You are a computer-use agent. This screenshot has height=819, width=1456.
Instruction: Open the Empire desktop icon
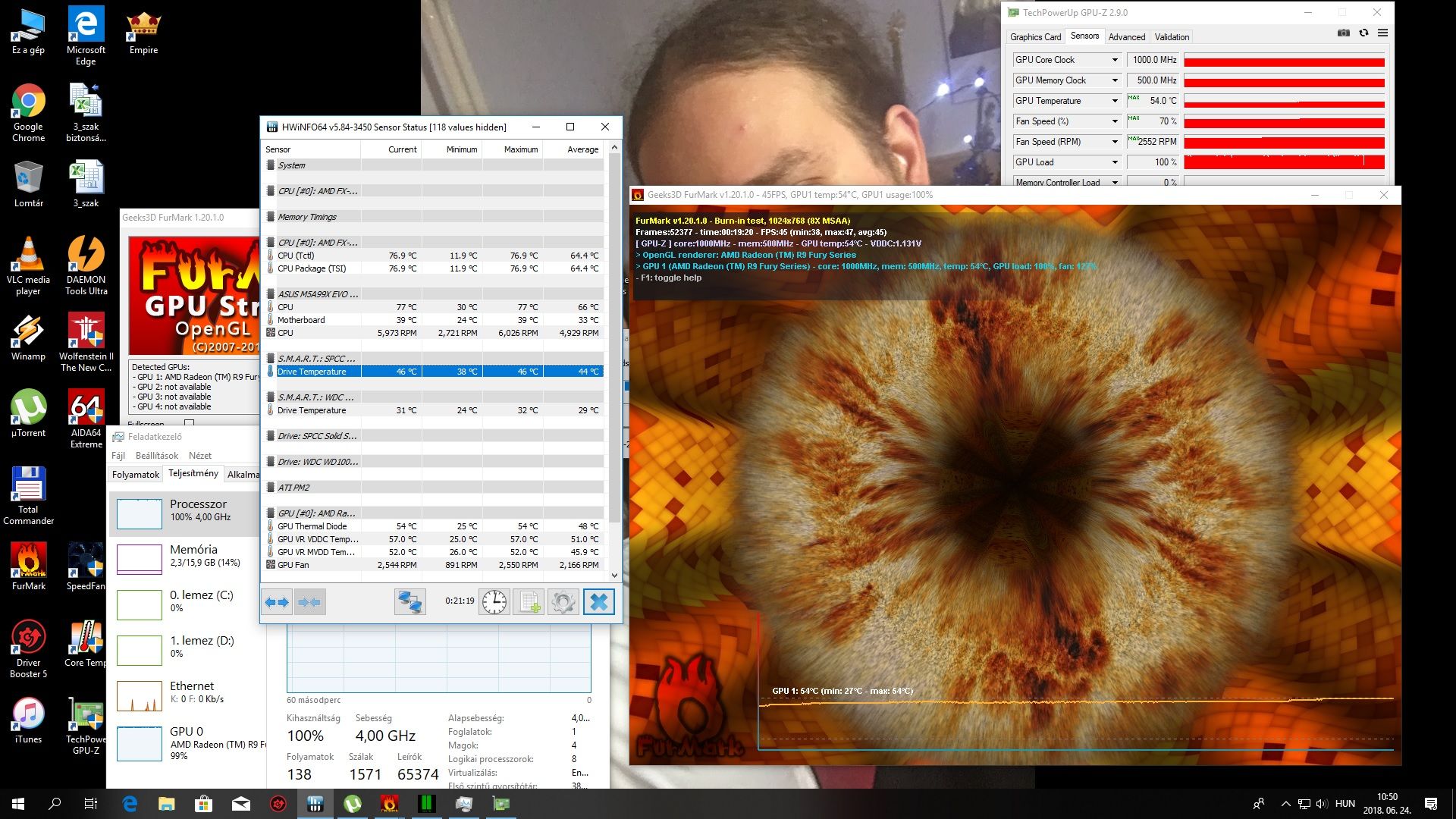[143, 33]
